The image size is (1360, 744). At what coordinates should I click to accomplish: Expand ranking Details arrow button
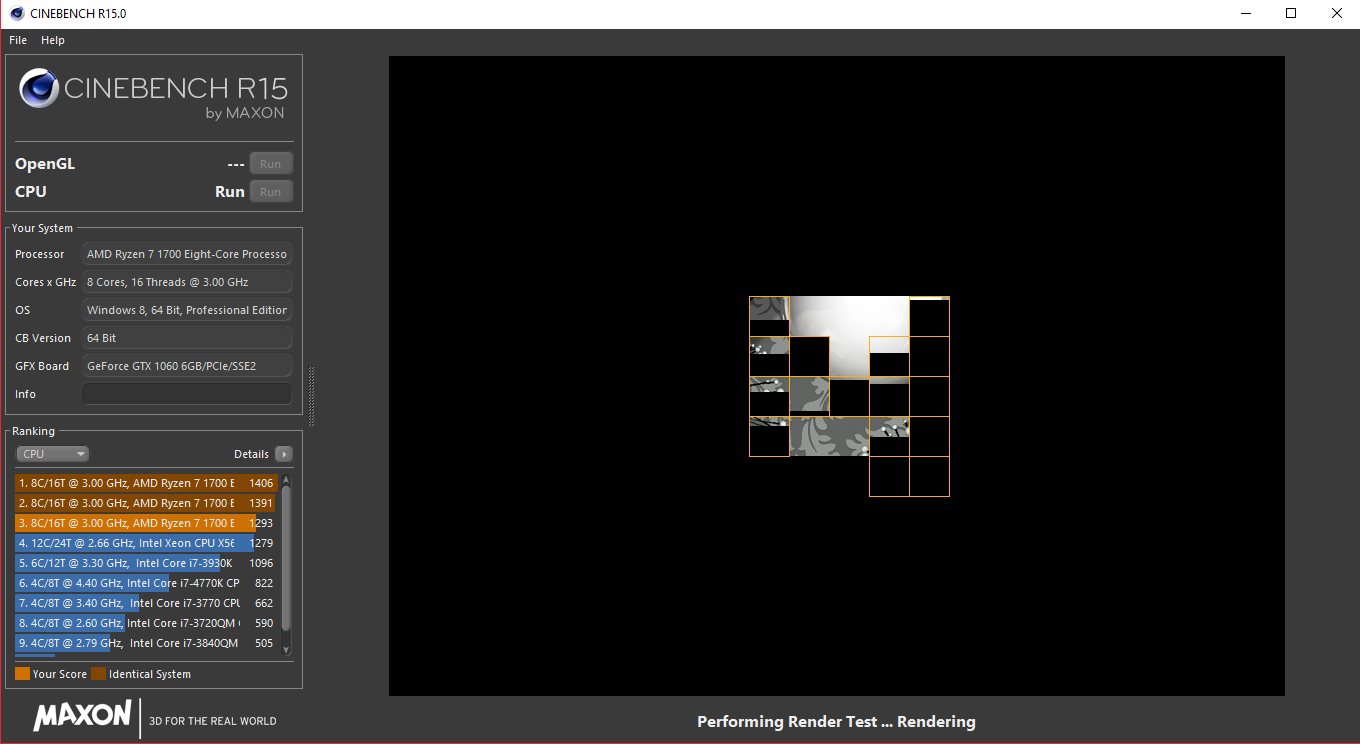click(284, 454)
